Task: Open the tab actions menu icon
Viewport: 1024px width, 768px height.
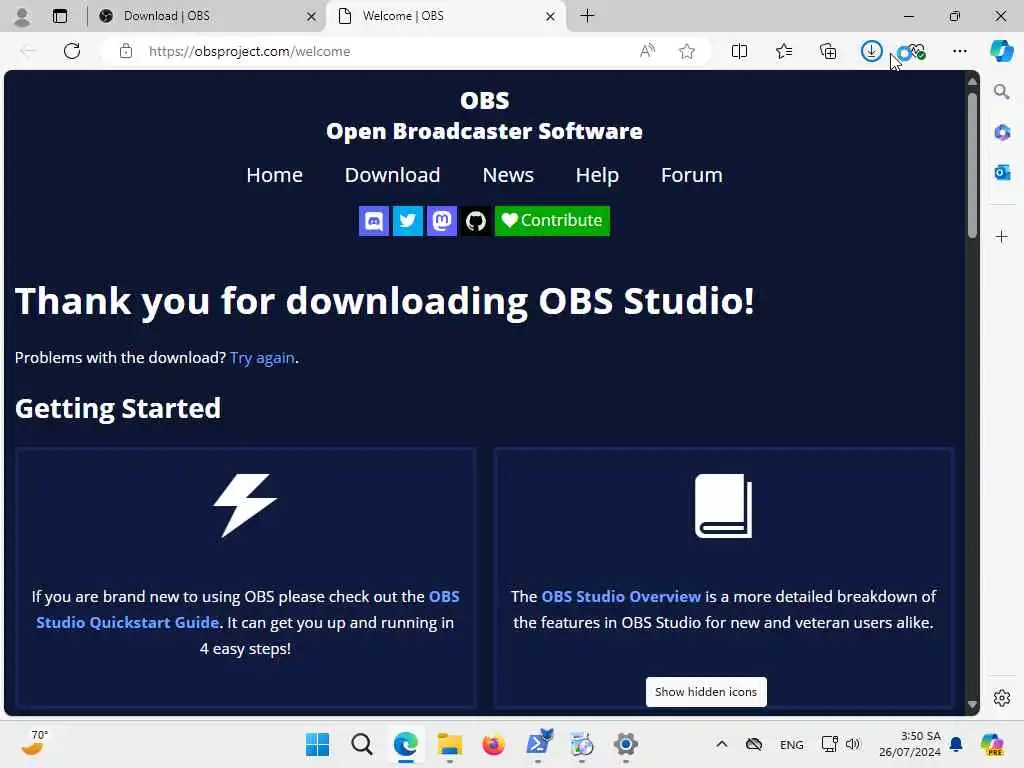Action: pyautogui.click(x=60, y=16)
